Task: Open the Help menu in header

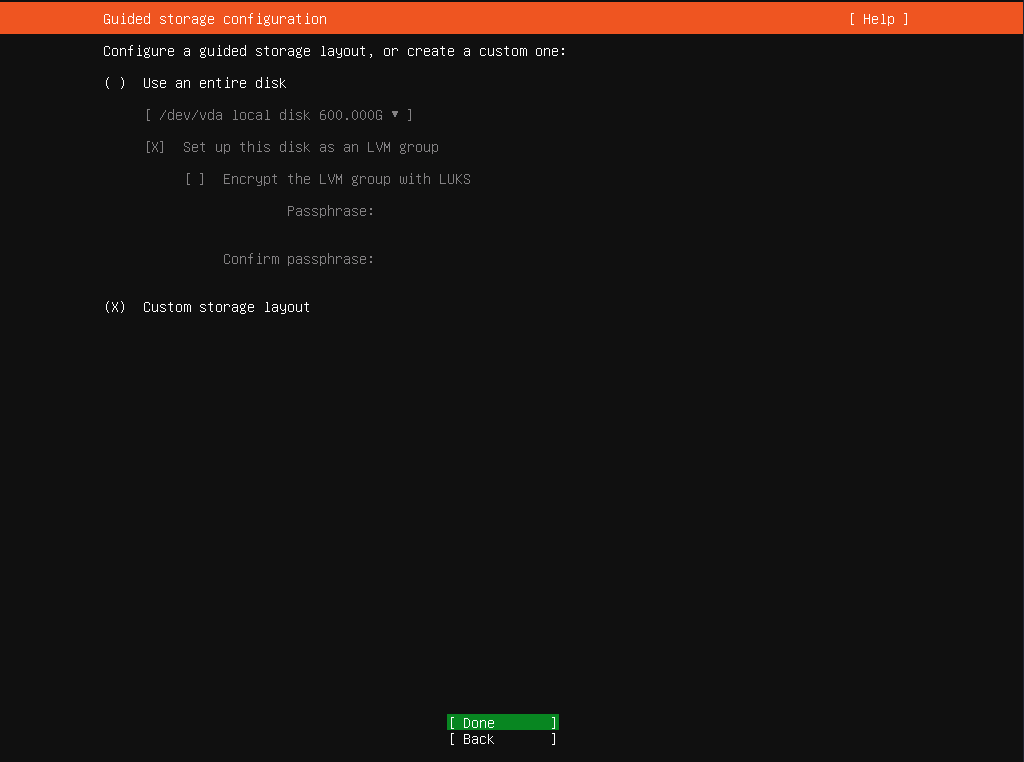Action: [878, 19]
